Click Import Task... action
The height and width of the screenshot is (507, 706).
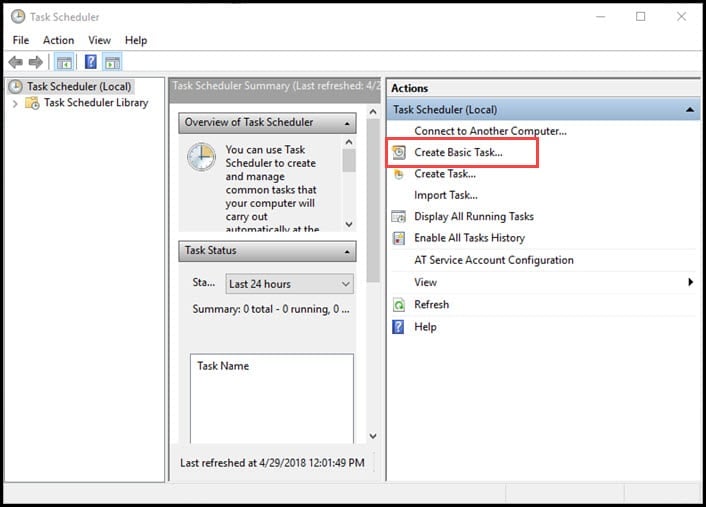446,195
